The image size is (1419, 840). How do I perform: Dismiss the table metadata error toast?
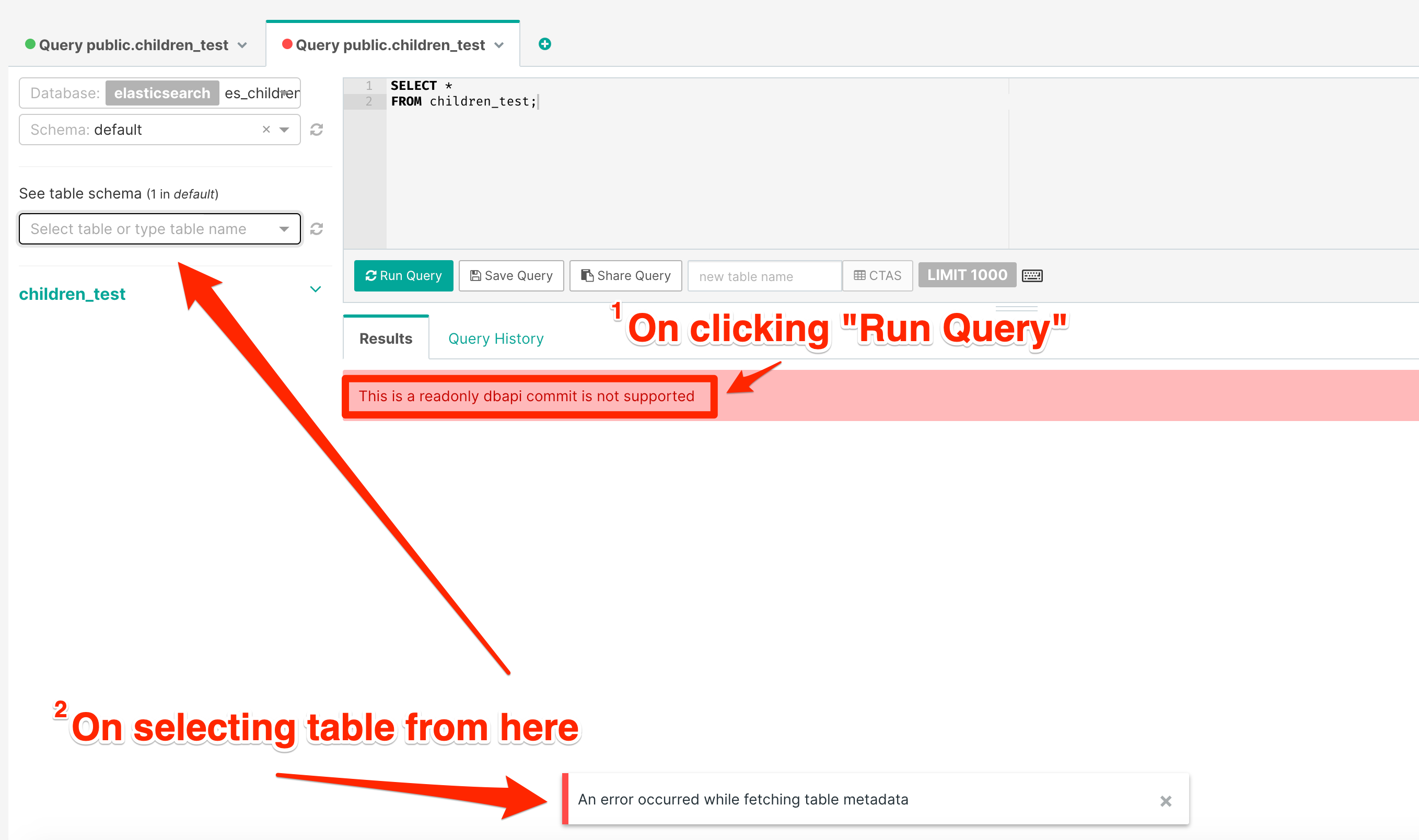(x=1166, y=800)
